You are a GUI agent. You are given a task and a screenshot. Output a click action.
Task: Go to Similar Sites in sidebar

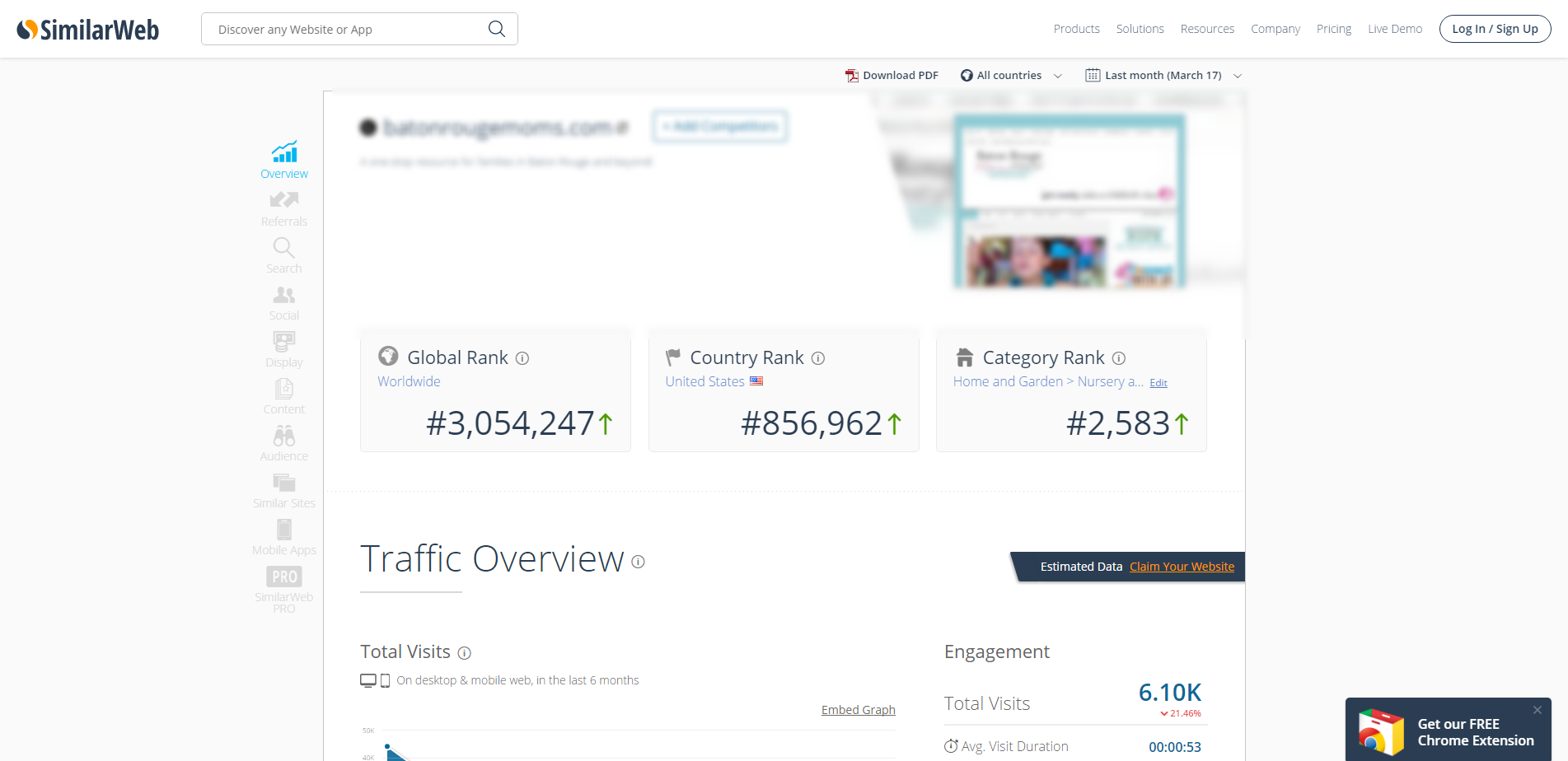click(x=284, y=491)
